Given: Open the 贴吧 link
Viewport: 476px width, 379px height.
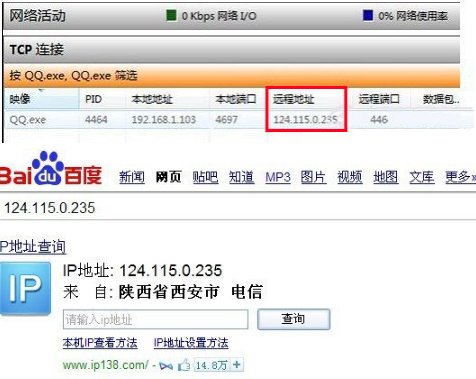Looking at the screenshot, I should tap(205, 177).
